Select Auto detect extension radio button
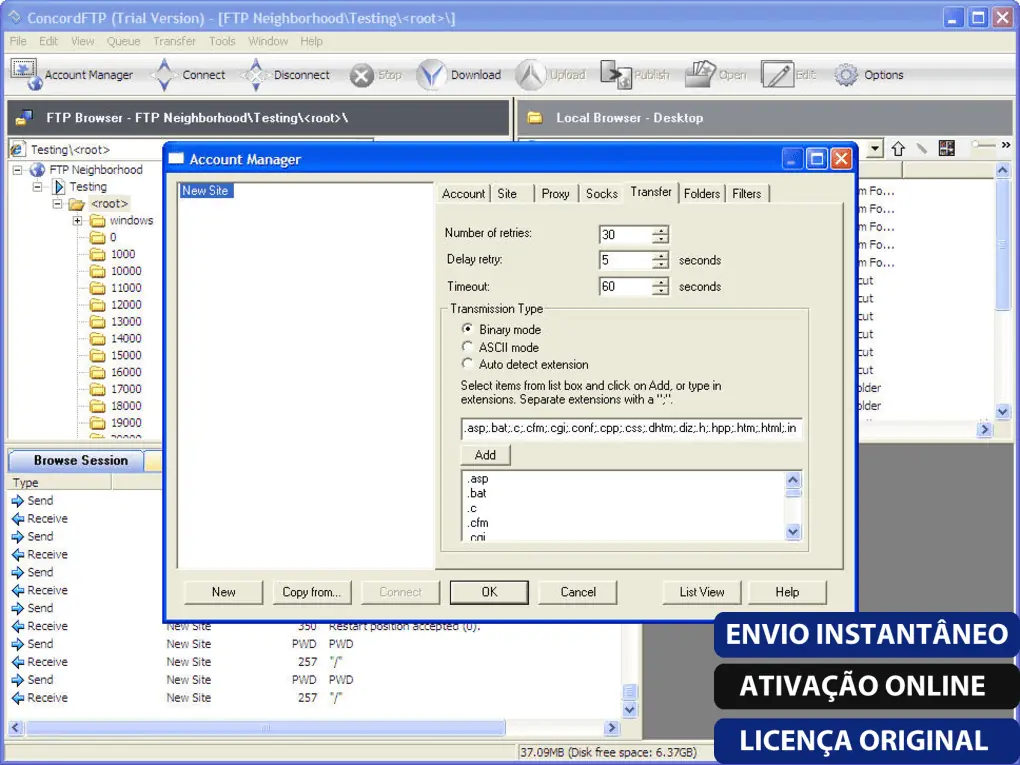1020x765 pixels. point(467,364)
